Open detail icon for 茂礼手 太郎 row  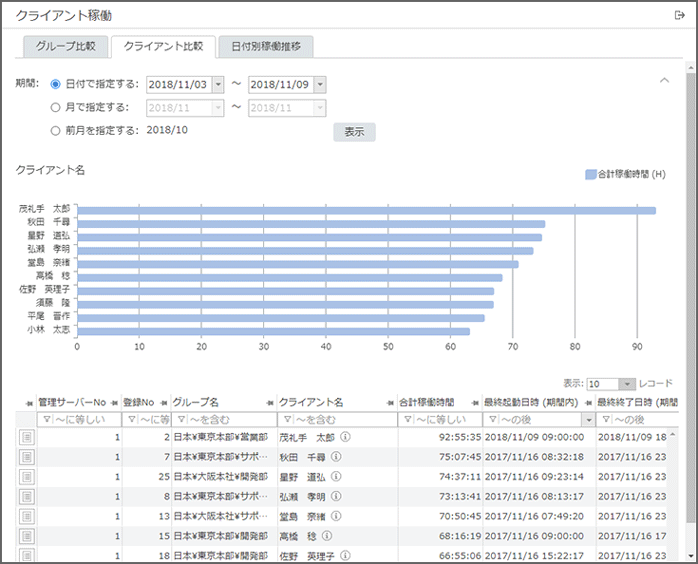(x=27, y=437)
